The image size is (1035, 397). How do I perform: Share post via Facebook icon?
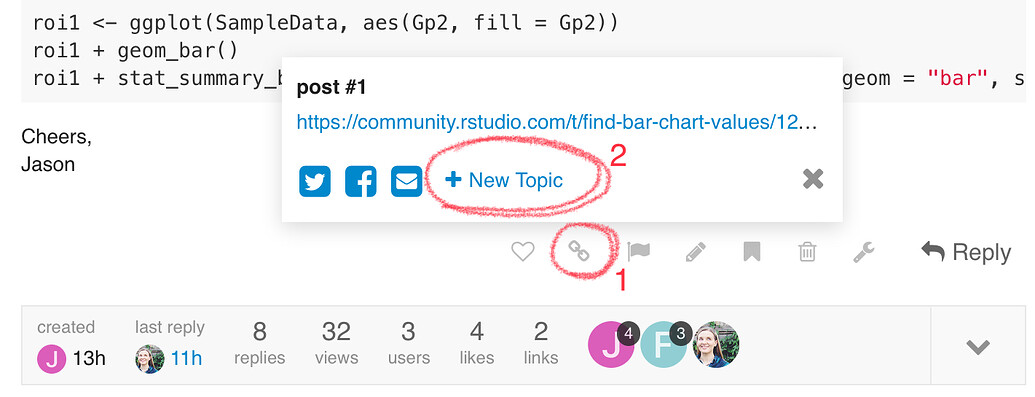pyautogui.click(x=360, y=181)
